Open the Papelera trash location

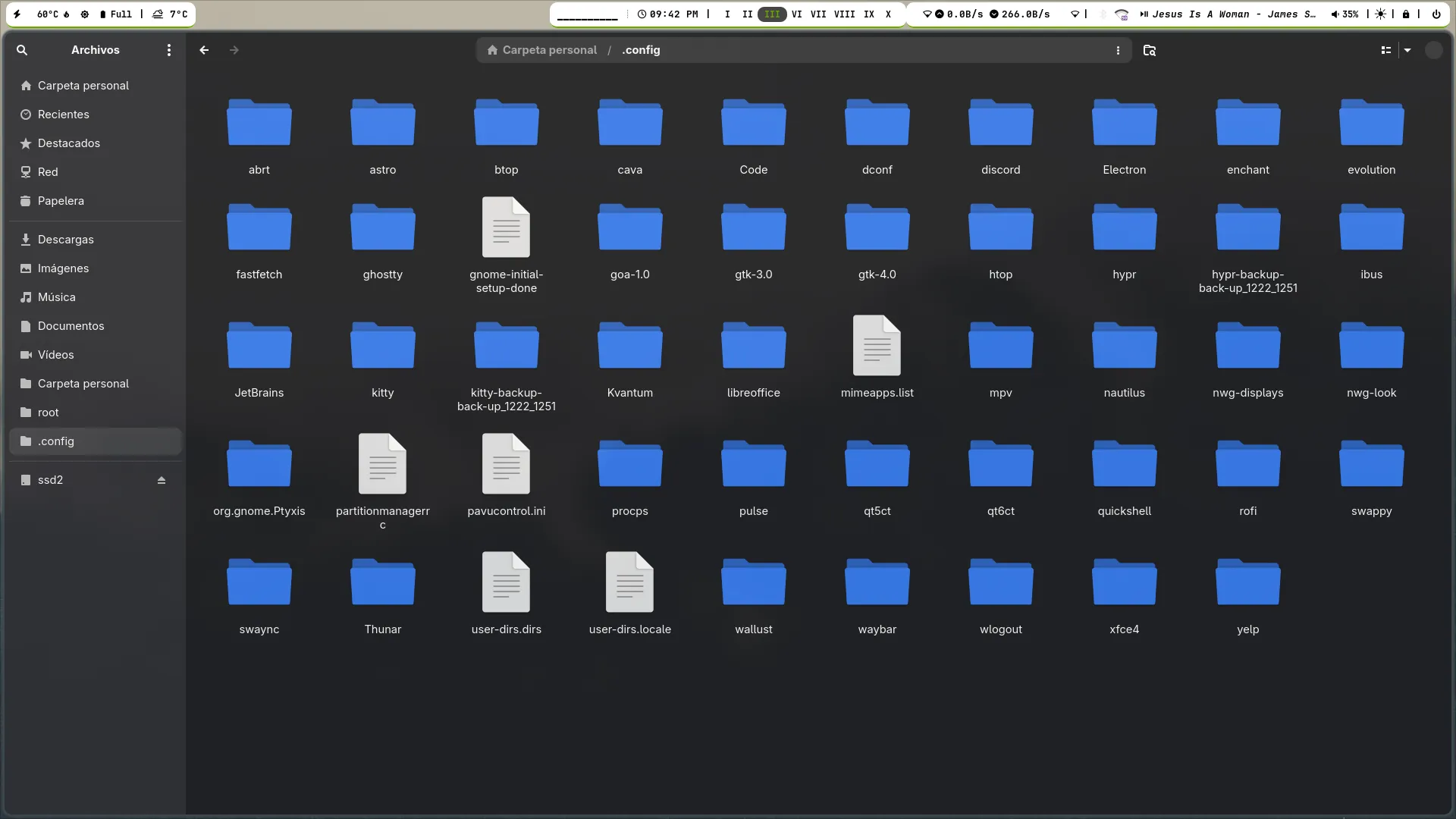(x=61, y=201)
